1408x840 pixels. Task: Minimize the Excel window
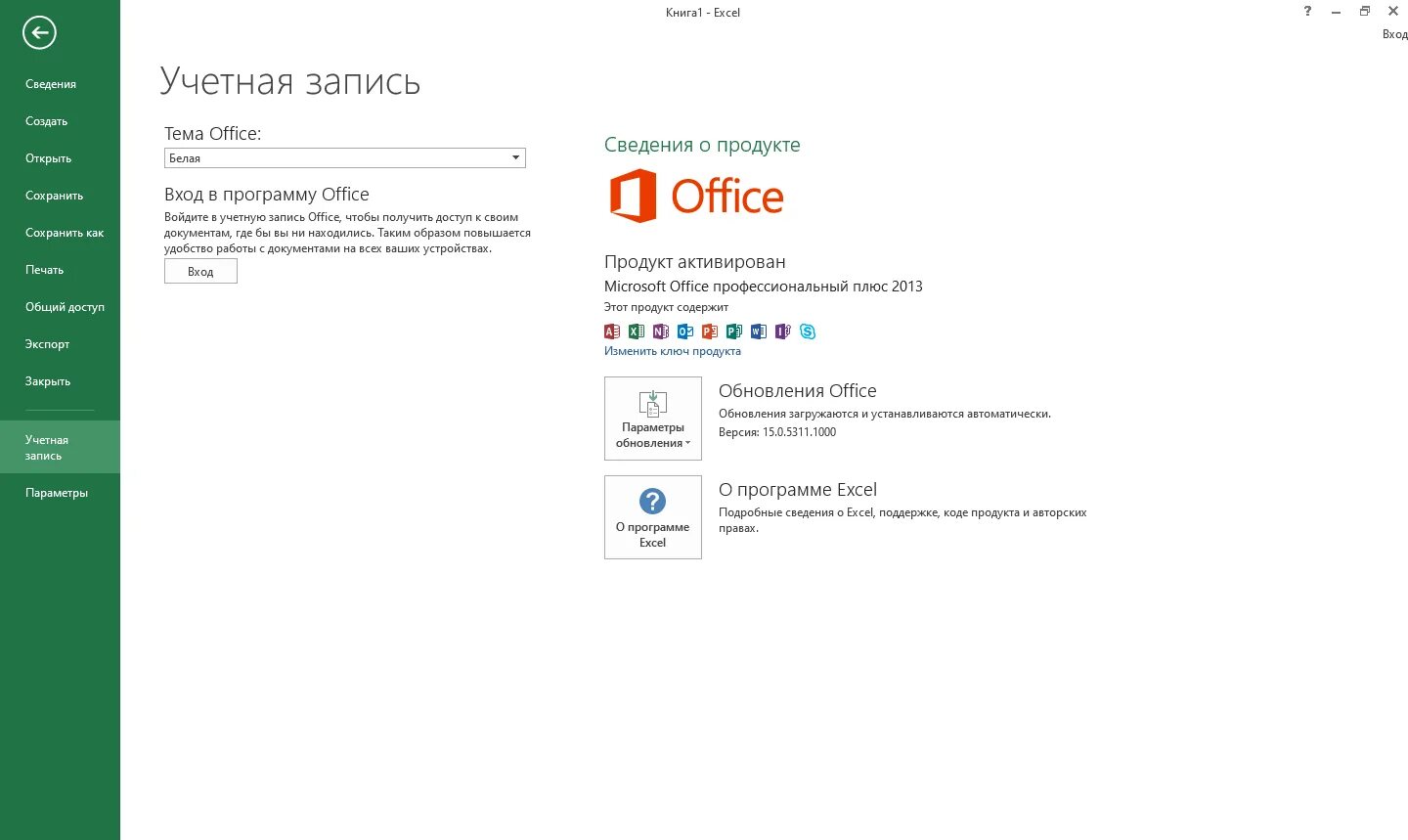click(1336, 11)
